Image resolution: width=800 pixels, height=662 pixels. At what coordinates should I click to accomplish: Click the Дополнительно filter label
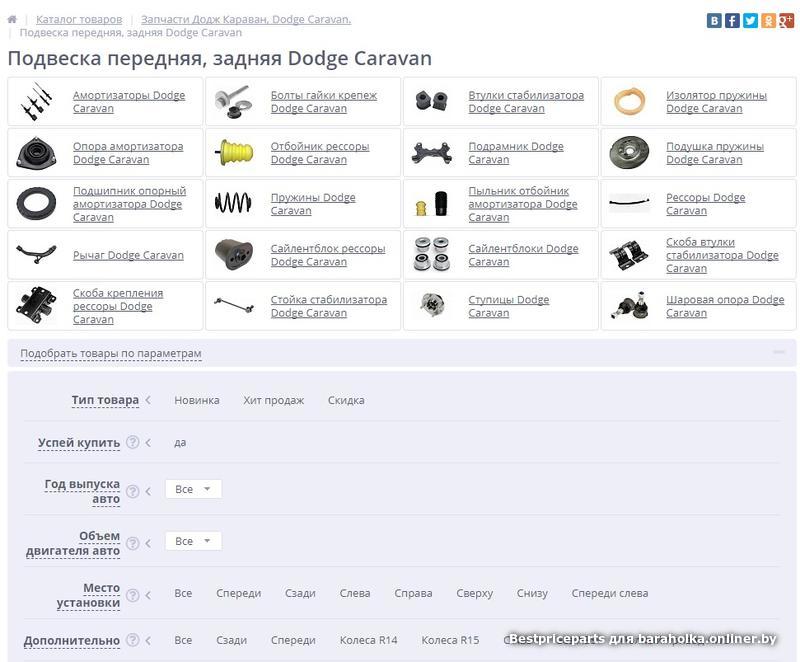pos(72,641)
